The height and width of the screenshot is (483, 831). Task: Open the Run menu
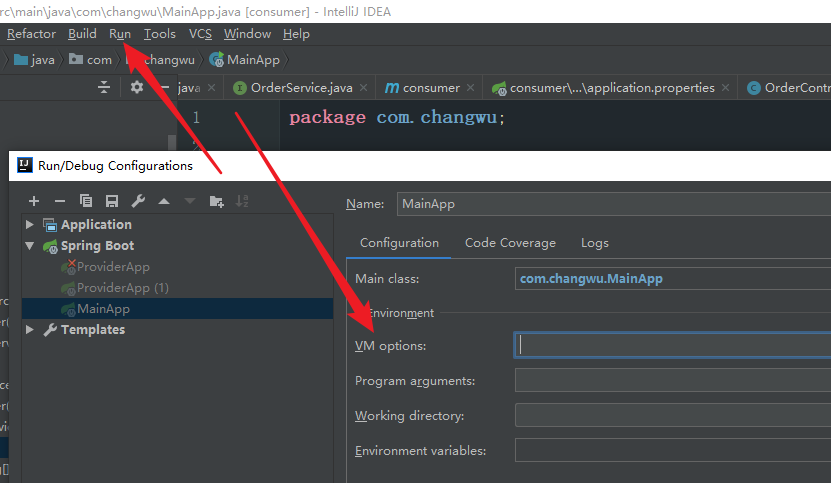pos(120,34)
